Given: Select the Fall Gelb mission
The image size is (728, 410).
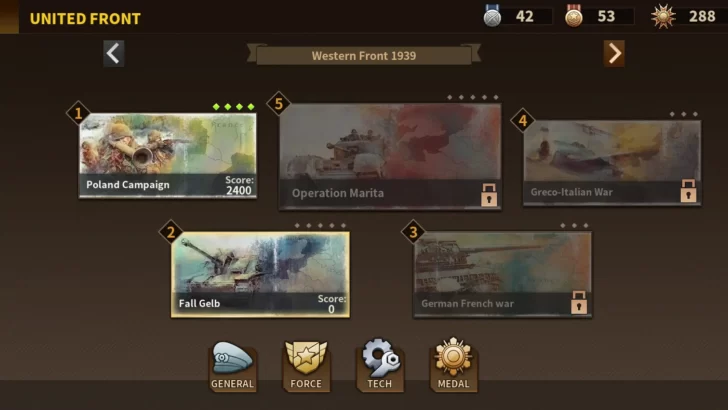Looking at the screenshot, I should pos(260,275).
